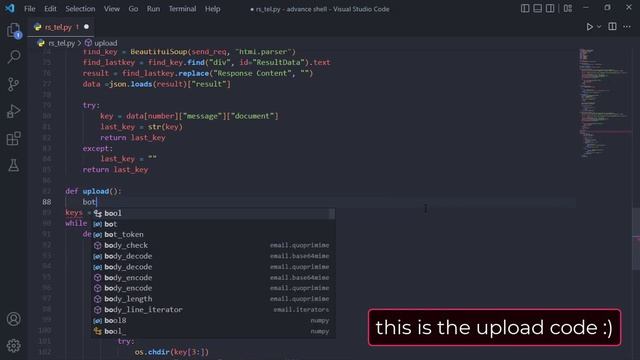Click the last_key = str(key) line
640x360 pixels.
(141, 127)
